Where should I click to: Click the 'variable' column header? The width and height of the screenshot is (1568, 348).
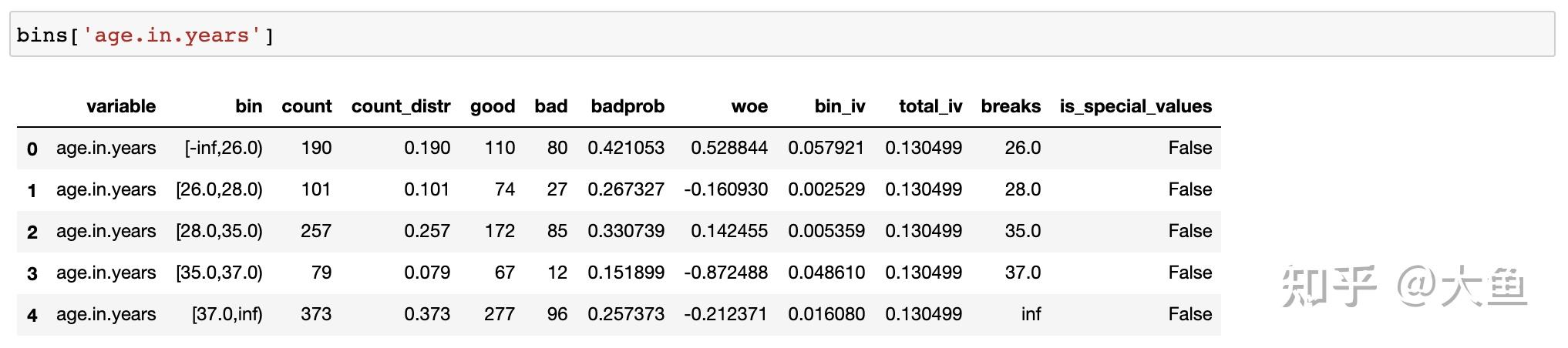coord(121,106)
